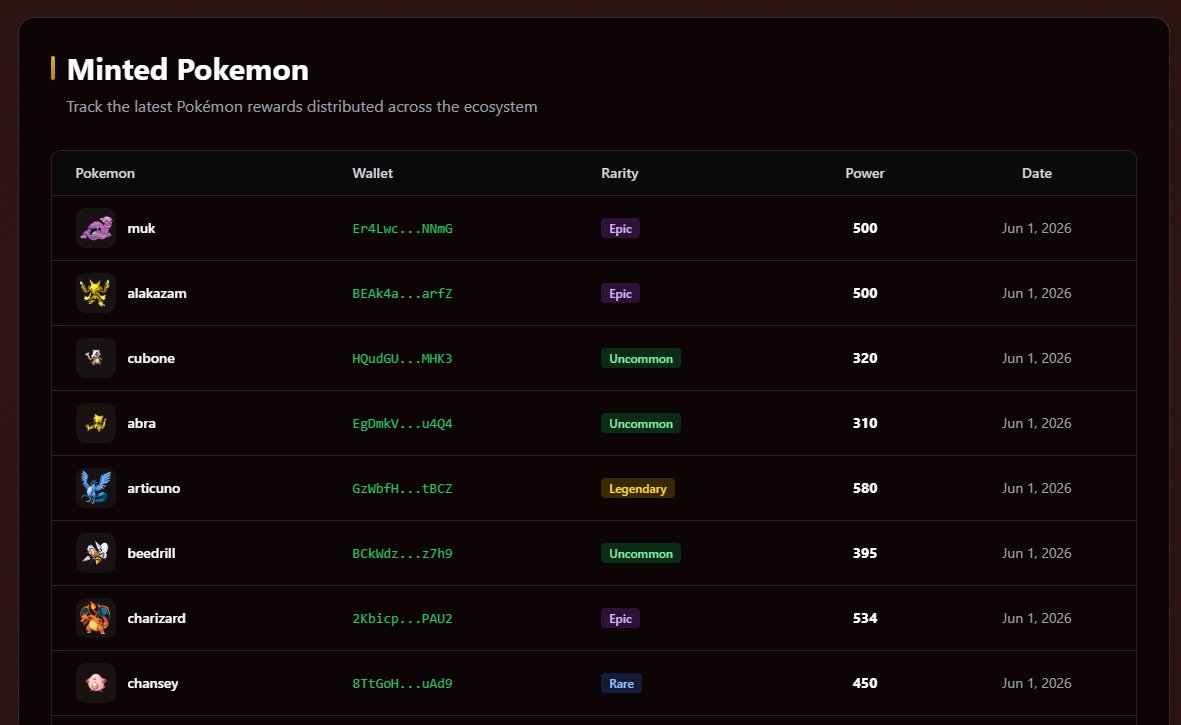This screenshot has width=1181, height=725.
Task: Click the Rarity column header
Action: point(620,173)
